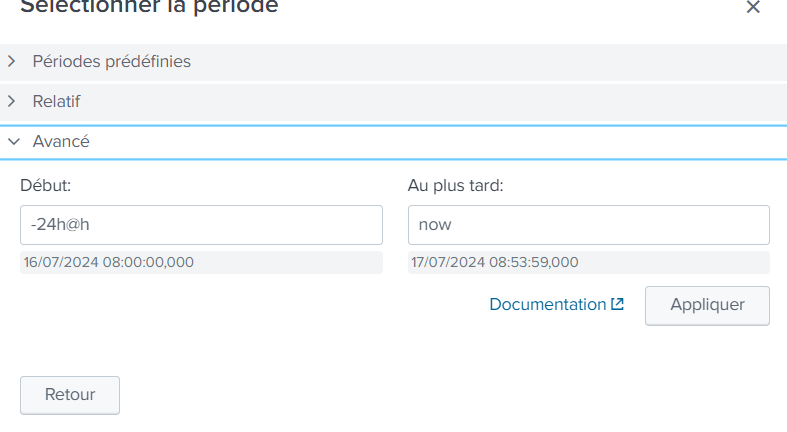
Task: Click the Sélectionner la période title
Action: coord(149,7)
